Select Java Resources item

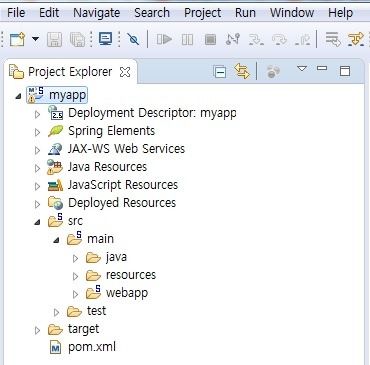coord(107,167)
